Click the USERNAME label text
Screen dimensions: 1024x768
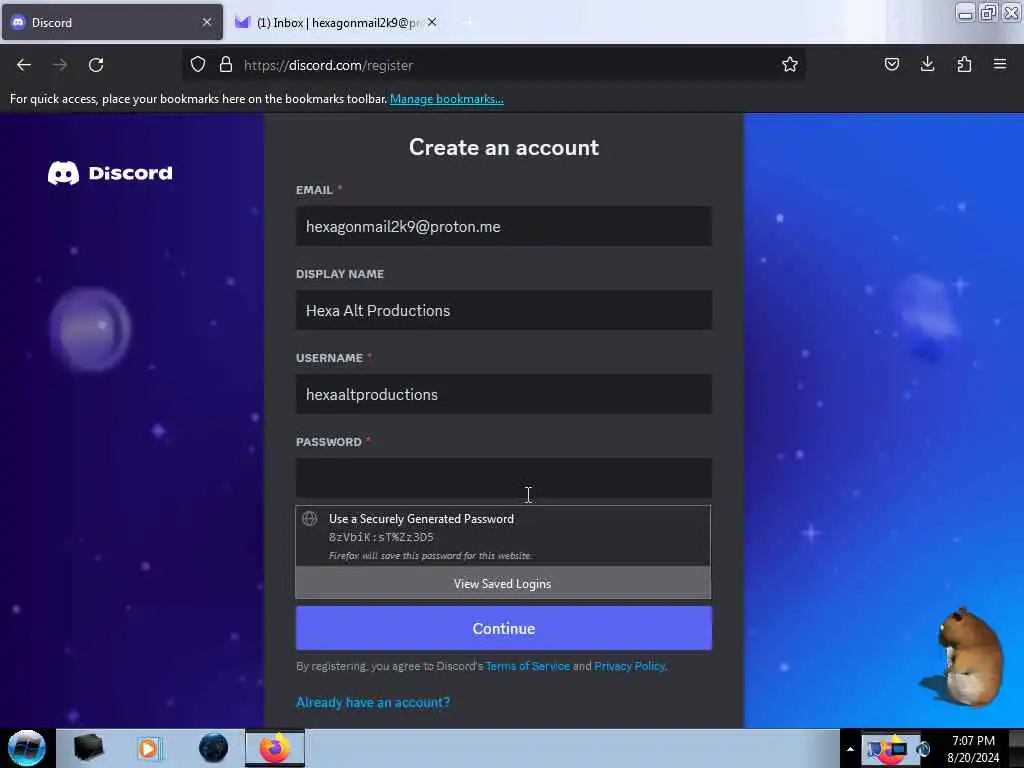[x=329, y=358]
